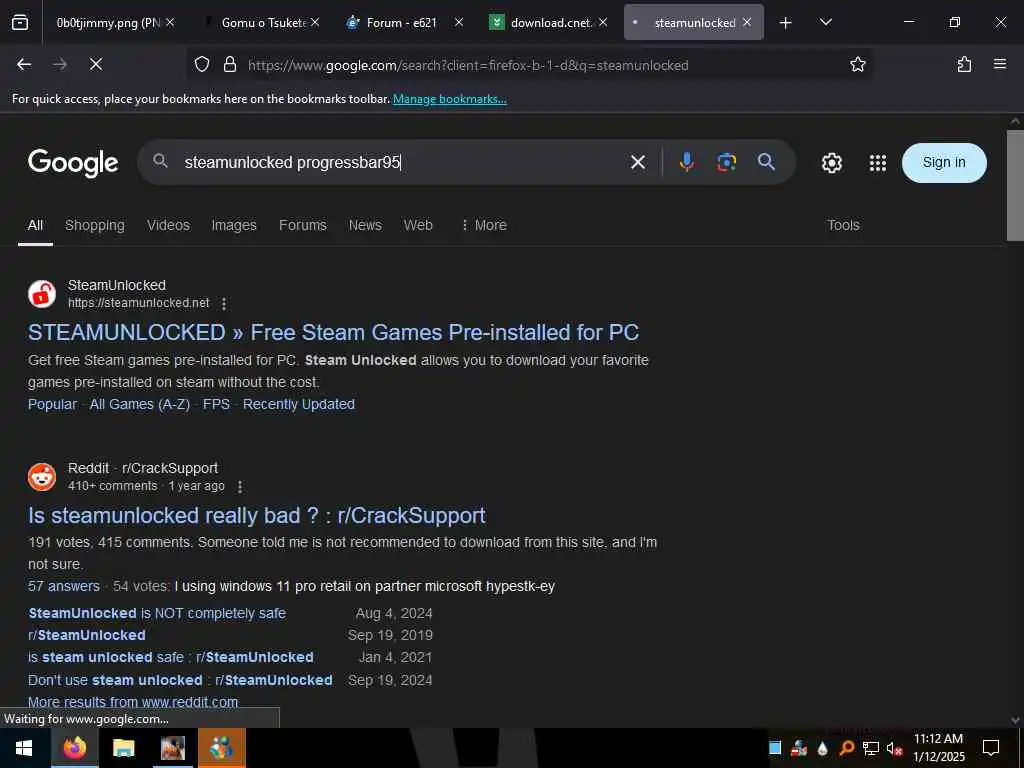
Task: Open the Popular sitelink
Action: pyautogui.click(x=52, y=404)
